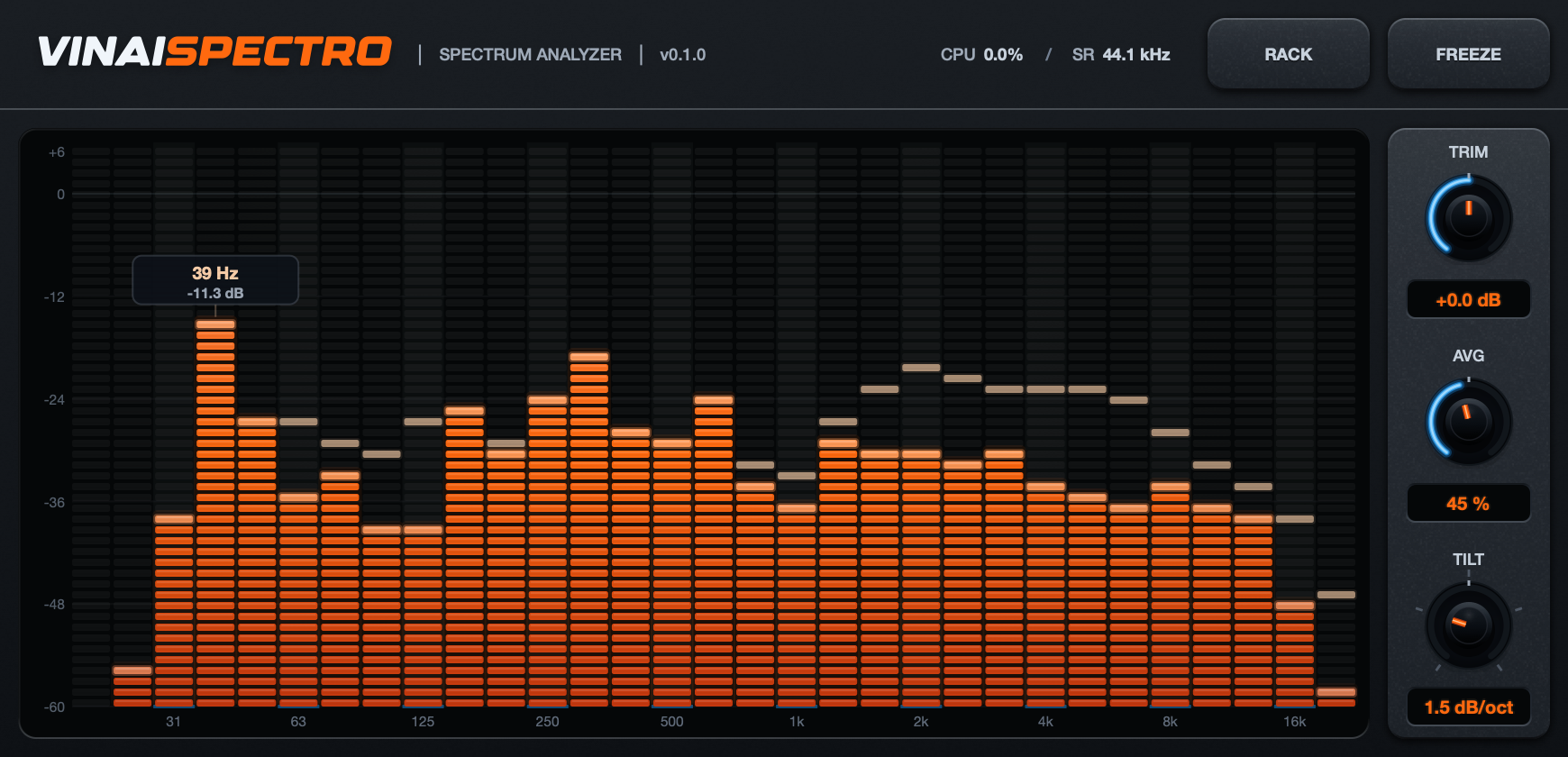Click the TILT knob
The image size is (1568, 757).
click(1468, 625)
